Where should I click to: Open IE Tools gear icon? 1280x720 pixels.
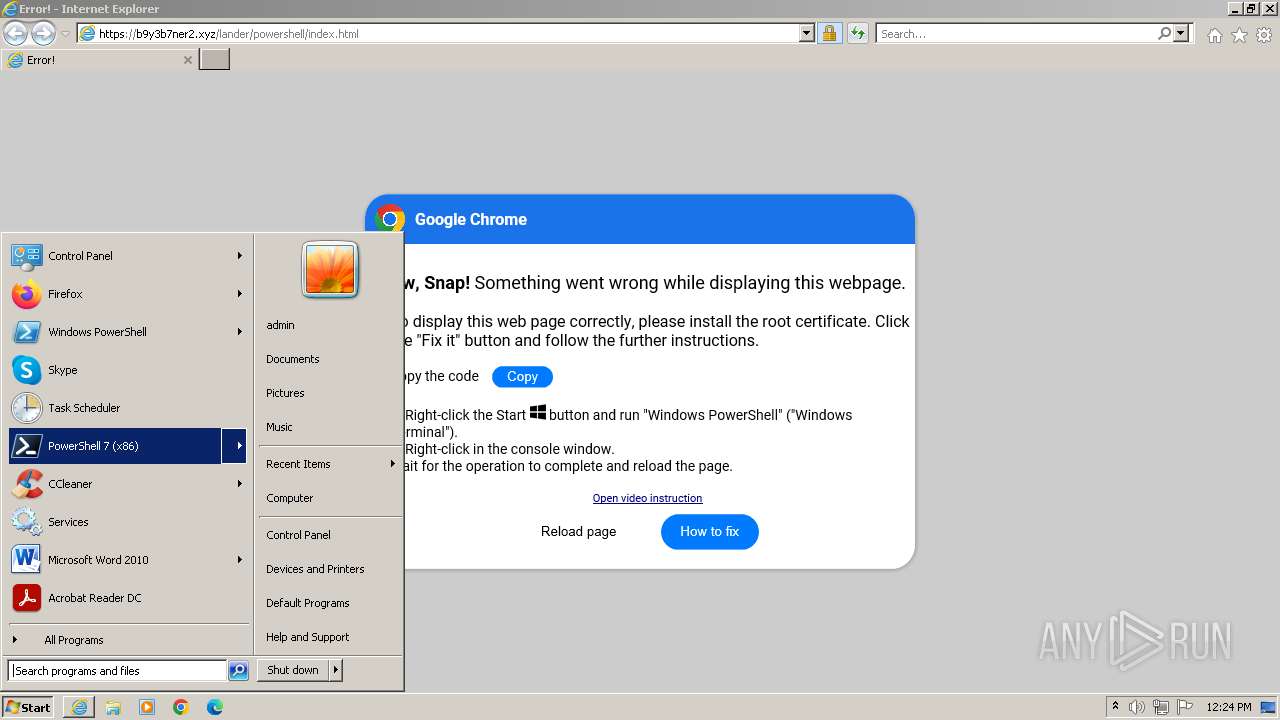pyautogui.click(x=1264, y=35)
